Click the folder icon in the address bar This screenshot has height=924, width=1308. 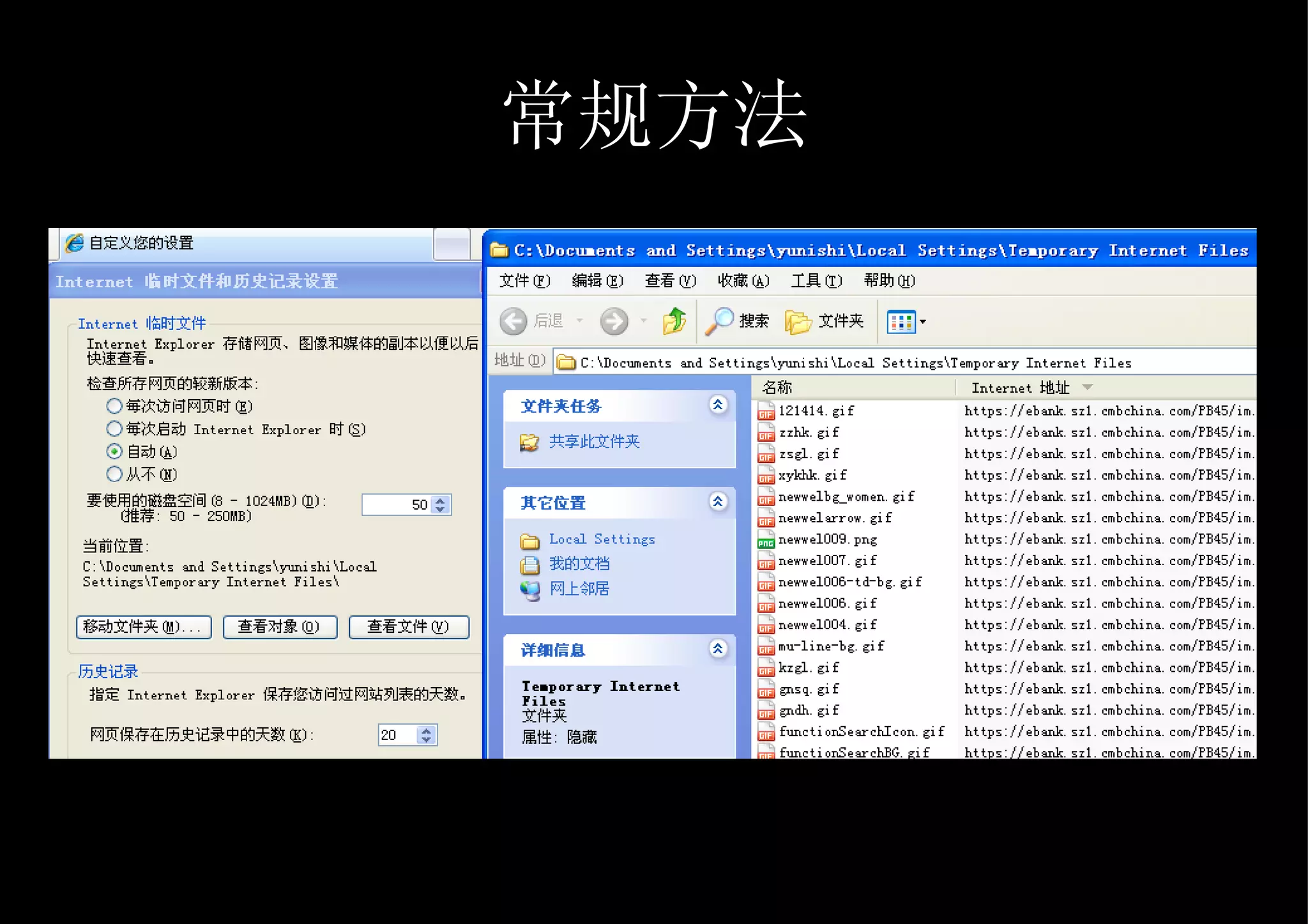pos(565,363)
